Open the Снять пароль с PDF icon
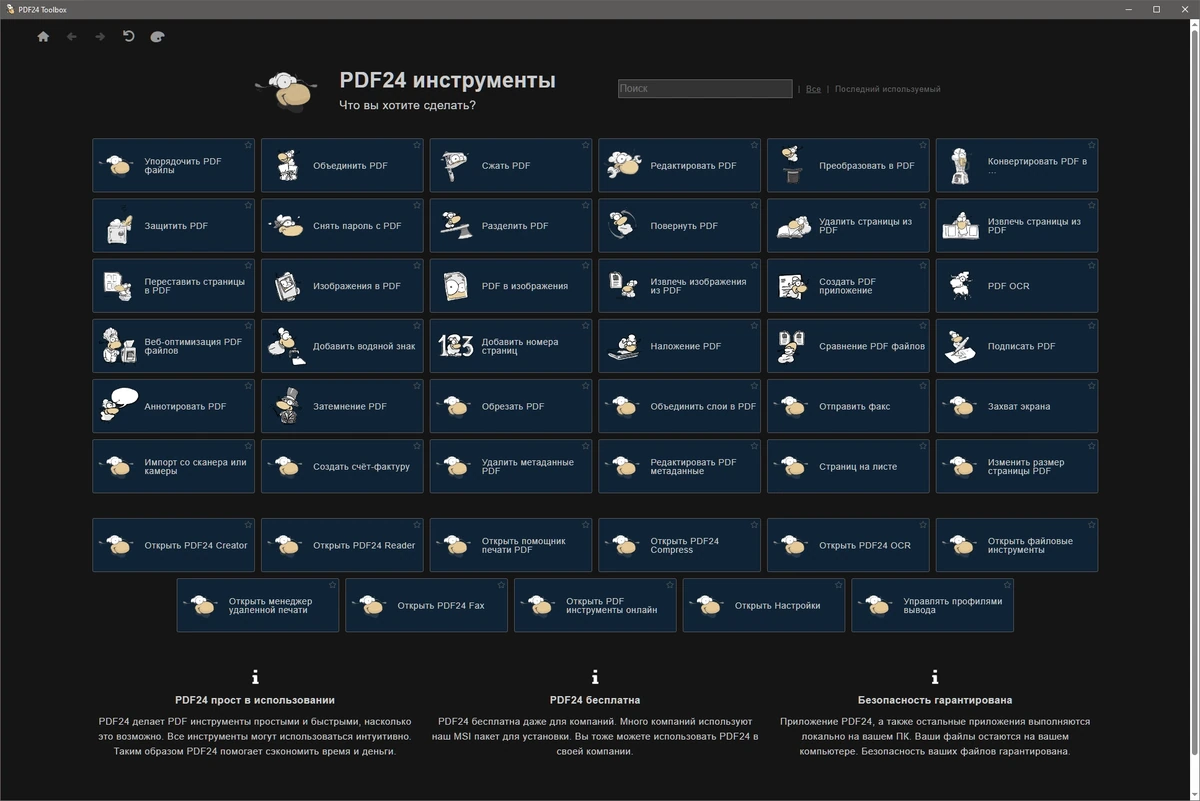1200x801 pixels. click(x=287, y=226)
